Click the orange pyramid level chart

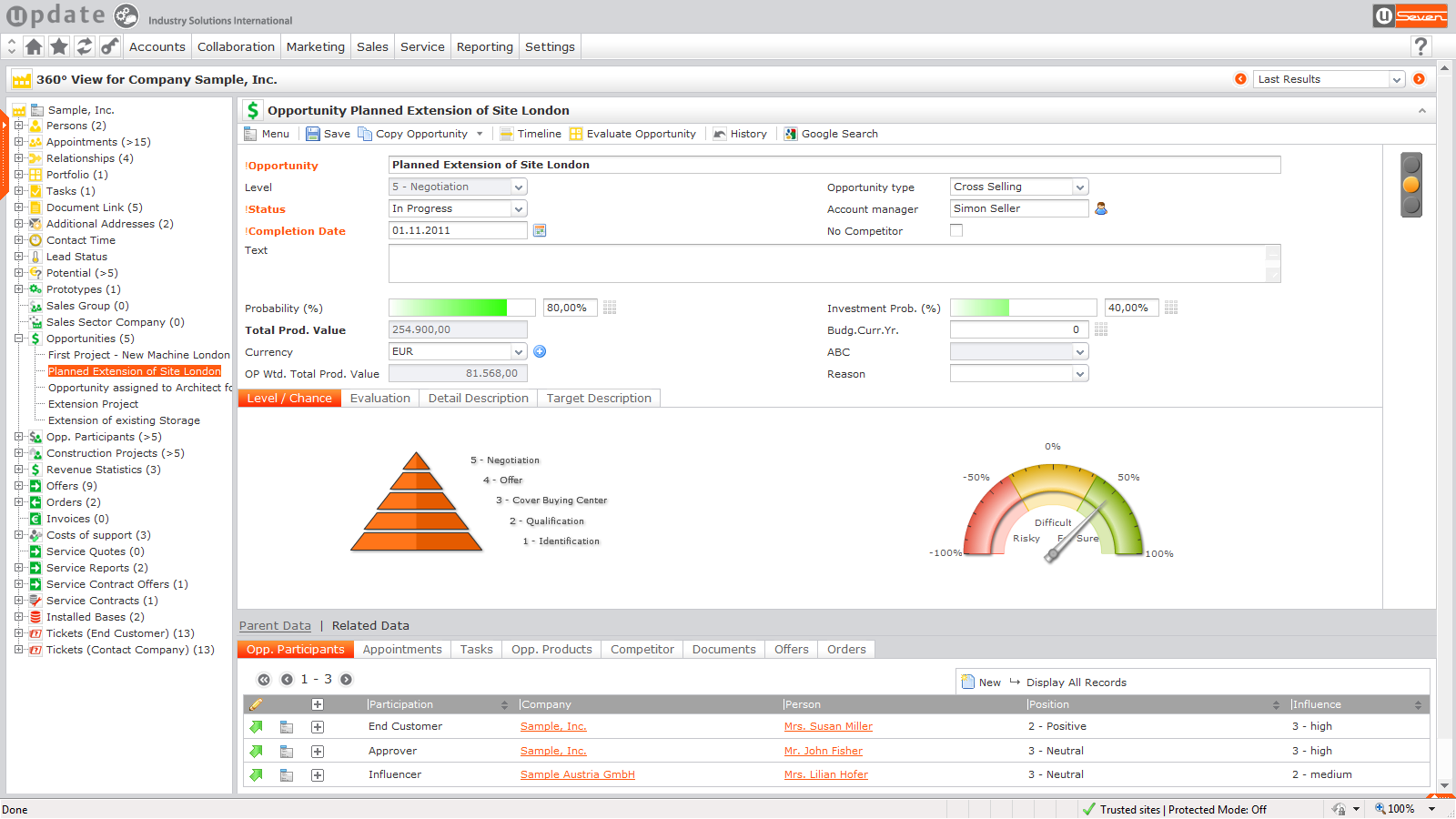click(416, 501)
